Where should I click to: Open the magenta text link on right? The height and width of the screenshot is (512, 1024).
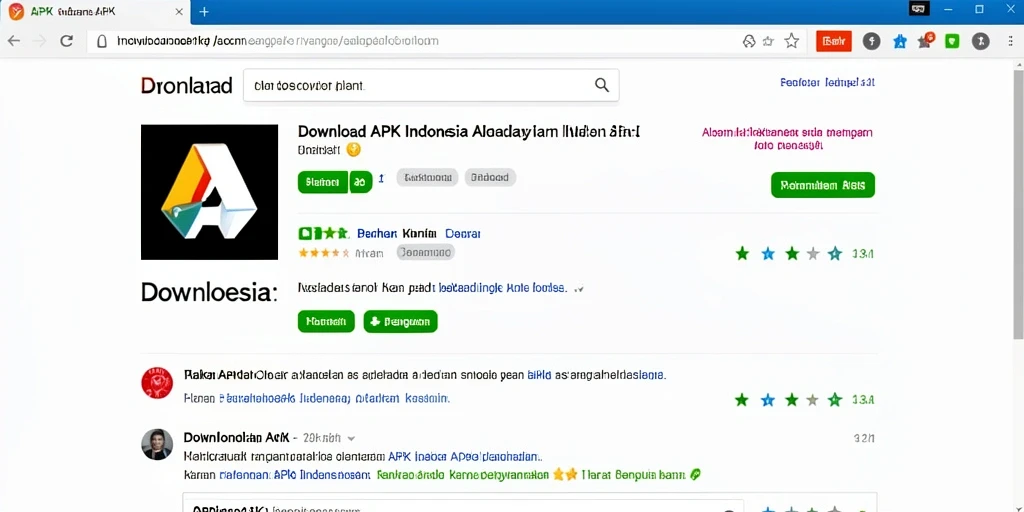point(787,138)
